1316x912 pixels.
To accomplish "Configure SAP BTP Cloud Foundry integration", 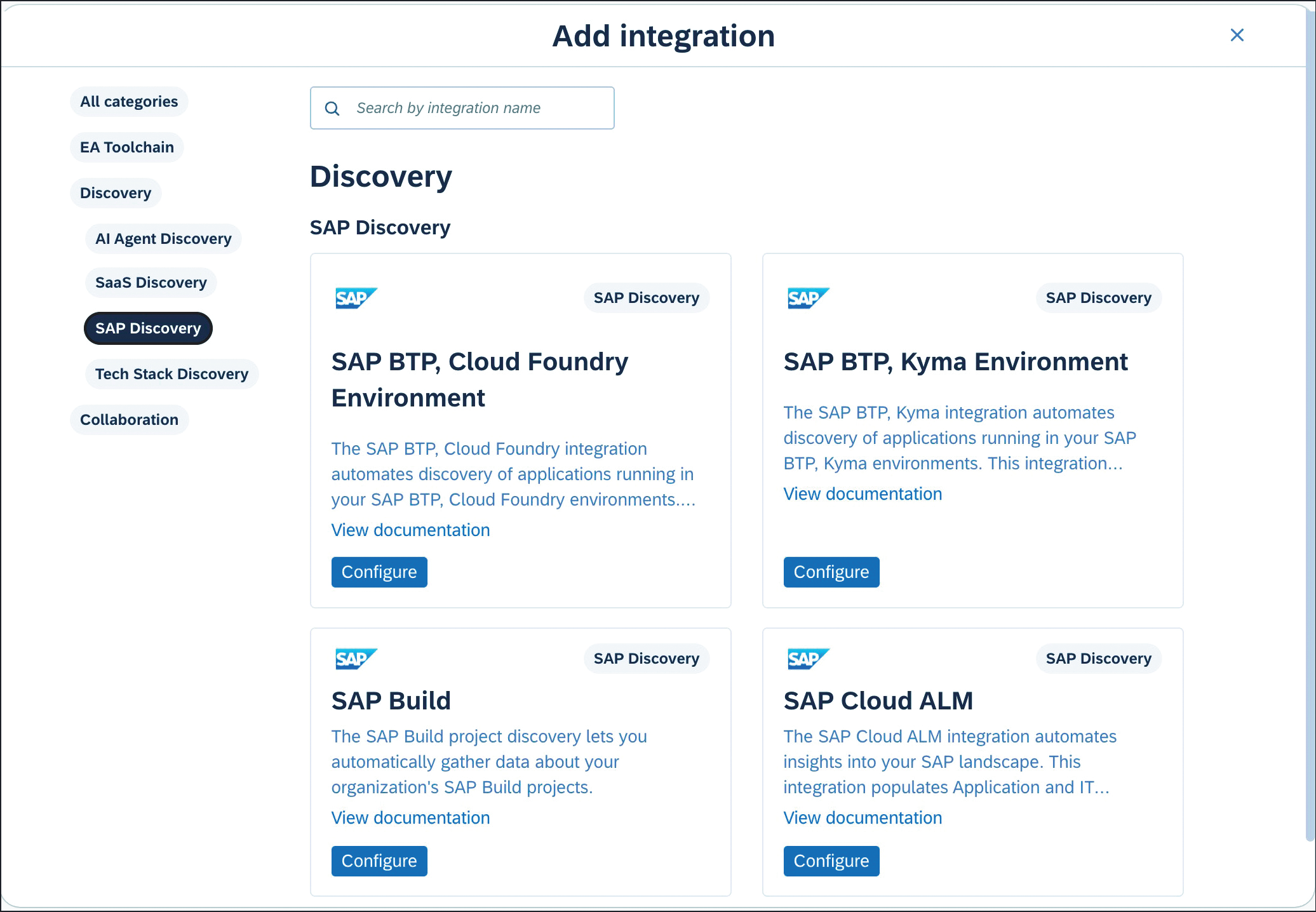I will point(379,572).
